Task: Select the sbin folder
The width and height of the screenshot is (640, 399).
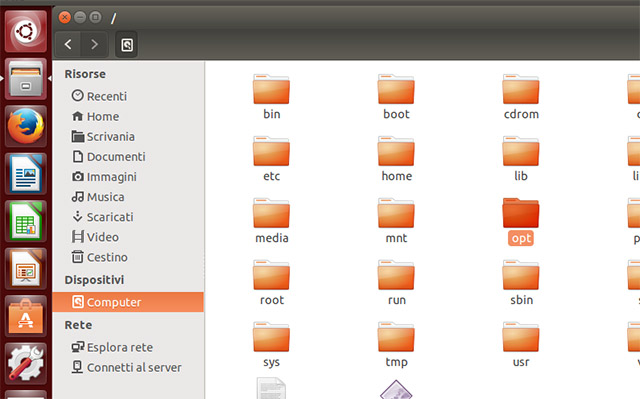Action: tap(521, 283)
